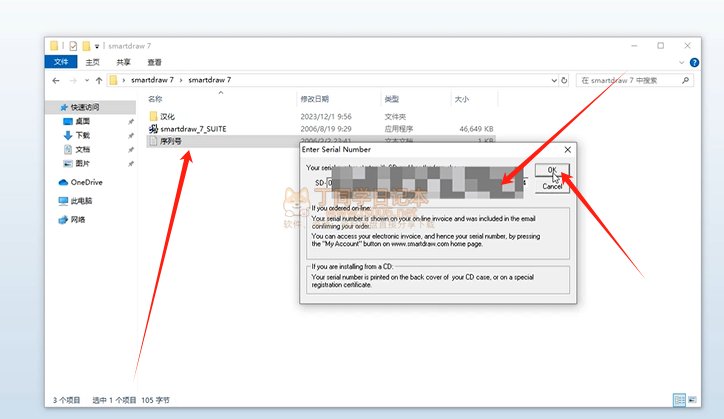Click 46,649 KB size cell
Viewport: 724px width, 419px height.
477,129
